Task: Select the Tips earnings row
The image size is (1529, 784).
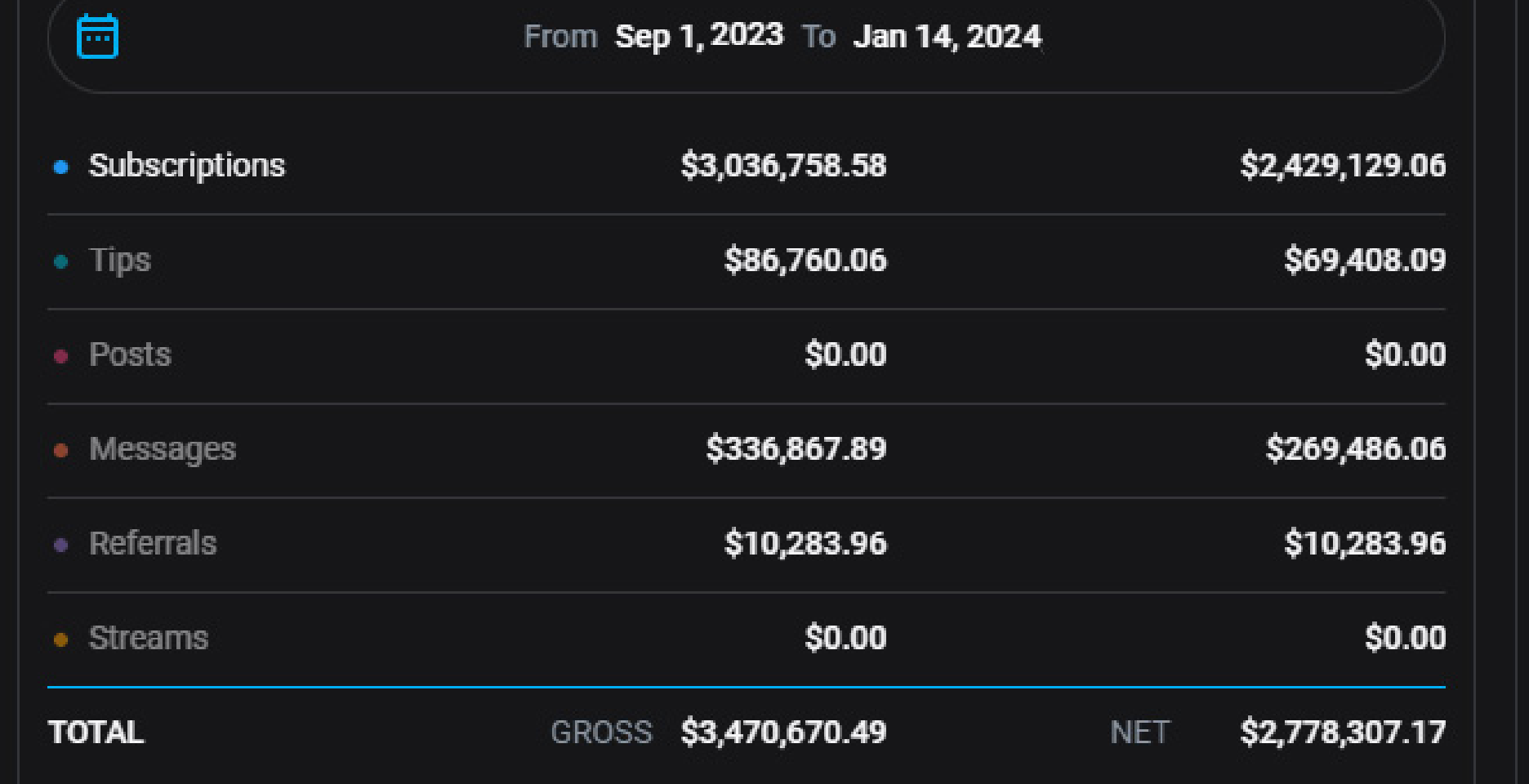Action: (x=747, y=261)
